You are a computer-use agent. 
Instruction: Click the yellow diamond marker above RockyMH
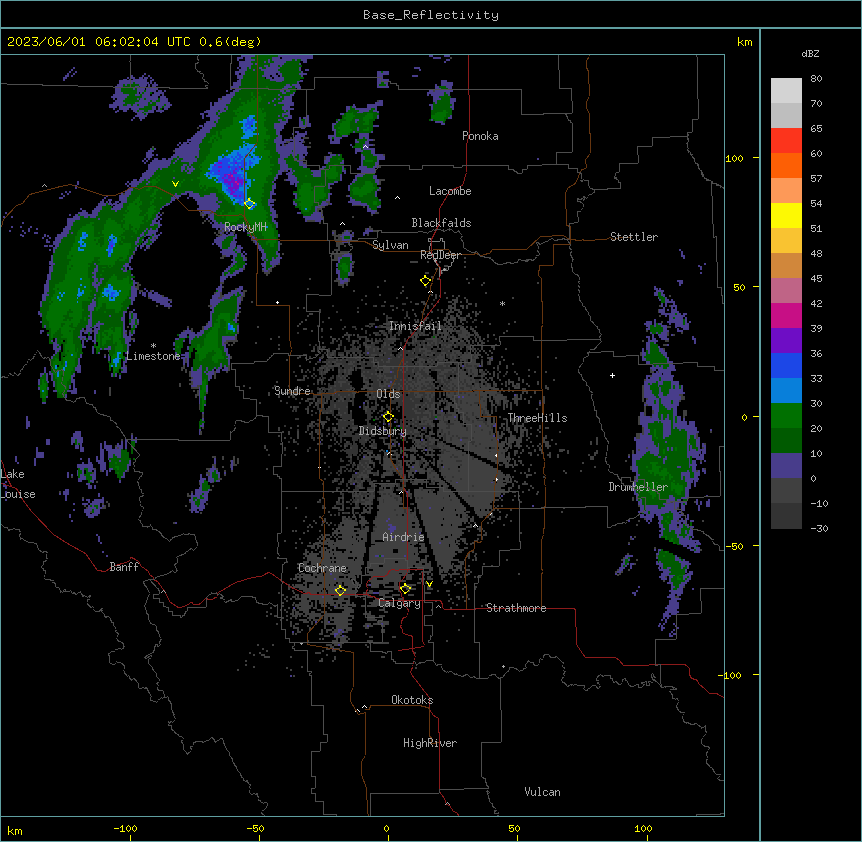pyautogui.click(x=250, y=204)
